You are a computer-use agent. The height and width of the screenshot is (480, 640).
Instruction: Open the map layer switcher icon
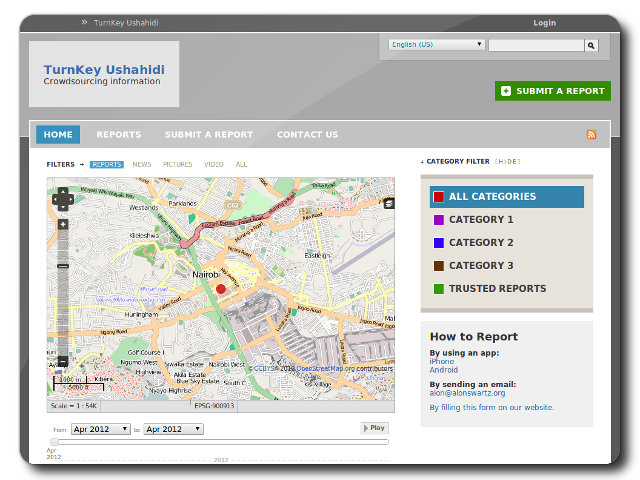(x=389, y=203)
